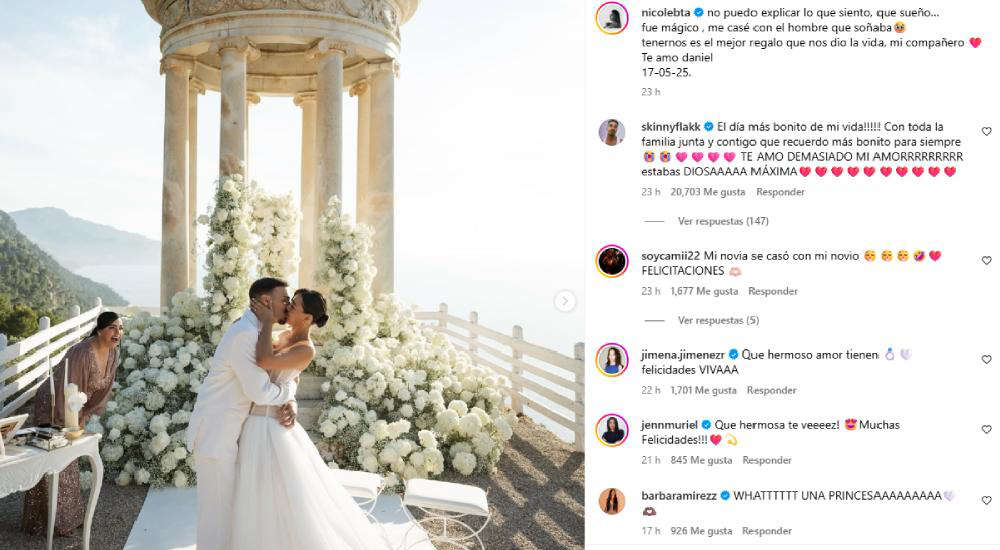
Task: Click the wedding photo image
Action: click(x=292, y=275)
